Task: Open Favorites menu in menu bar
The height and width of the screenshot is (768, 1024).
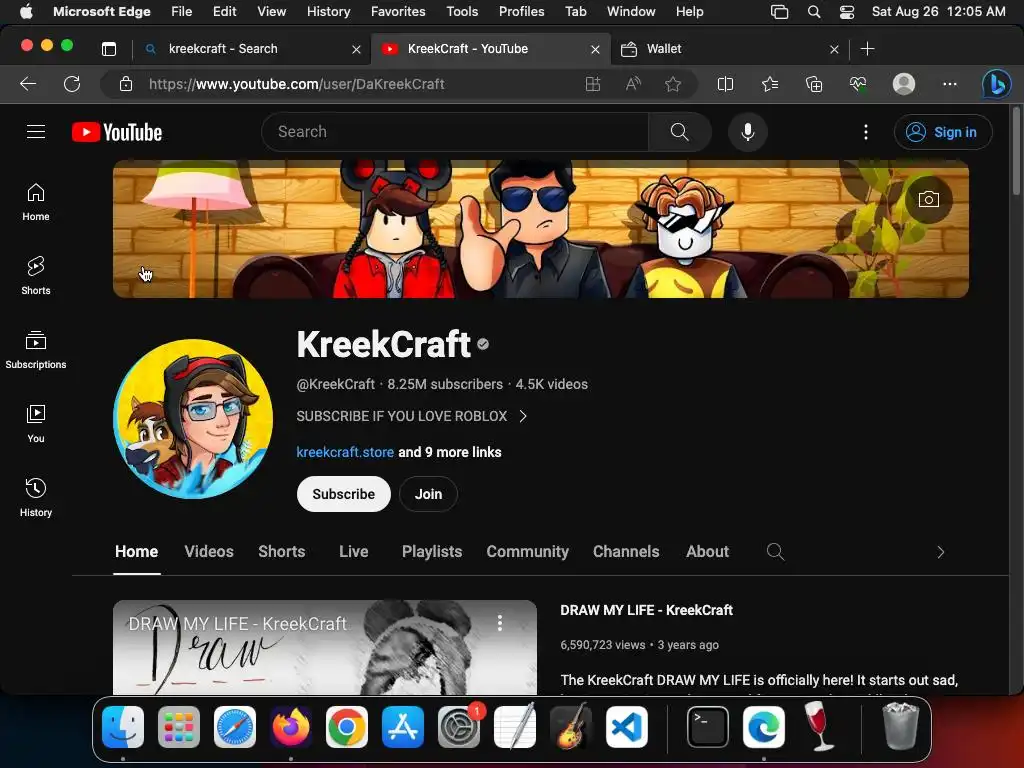Action: (398, 12)
